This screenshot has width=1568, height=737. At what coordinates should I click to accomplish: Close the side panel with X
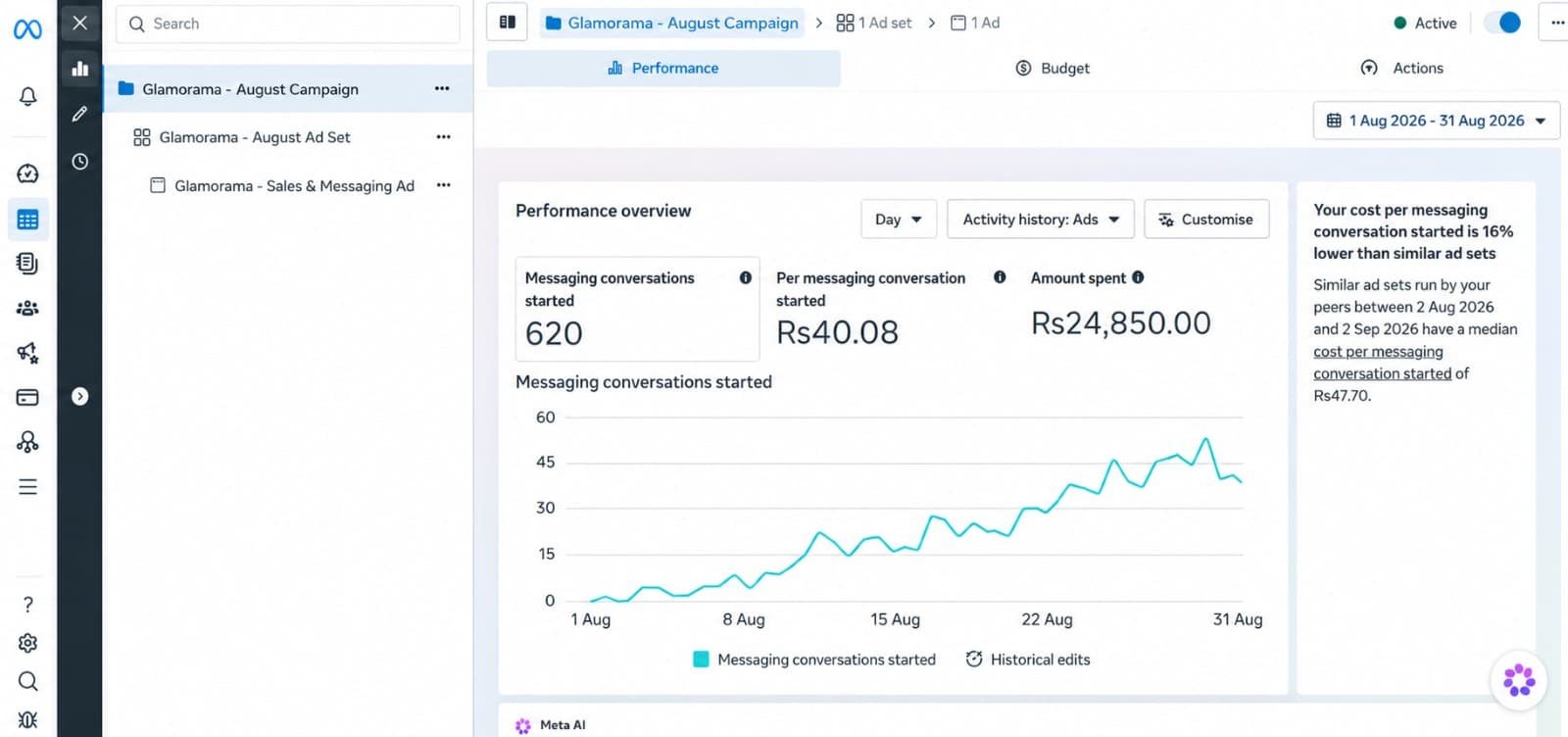(x=80, y=23)
